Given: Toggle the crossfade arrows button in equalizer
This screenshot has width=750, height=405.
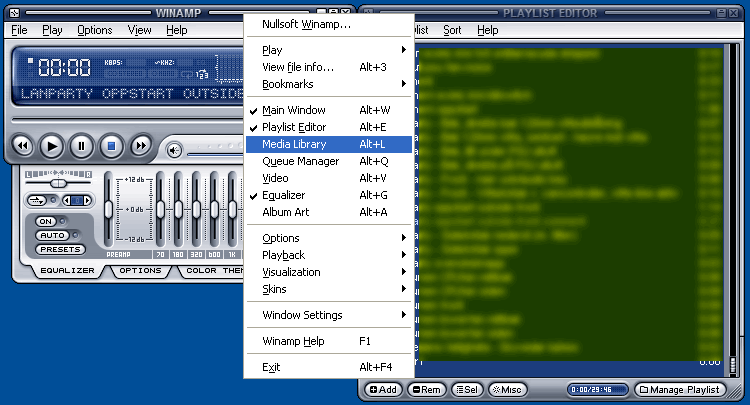Looking at the screenshot, I should pyautogui.click(x=37, y=200).
